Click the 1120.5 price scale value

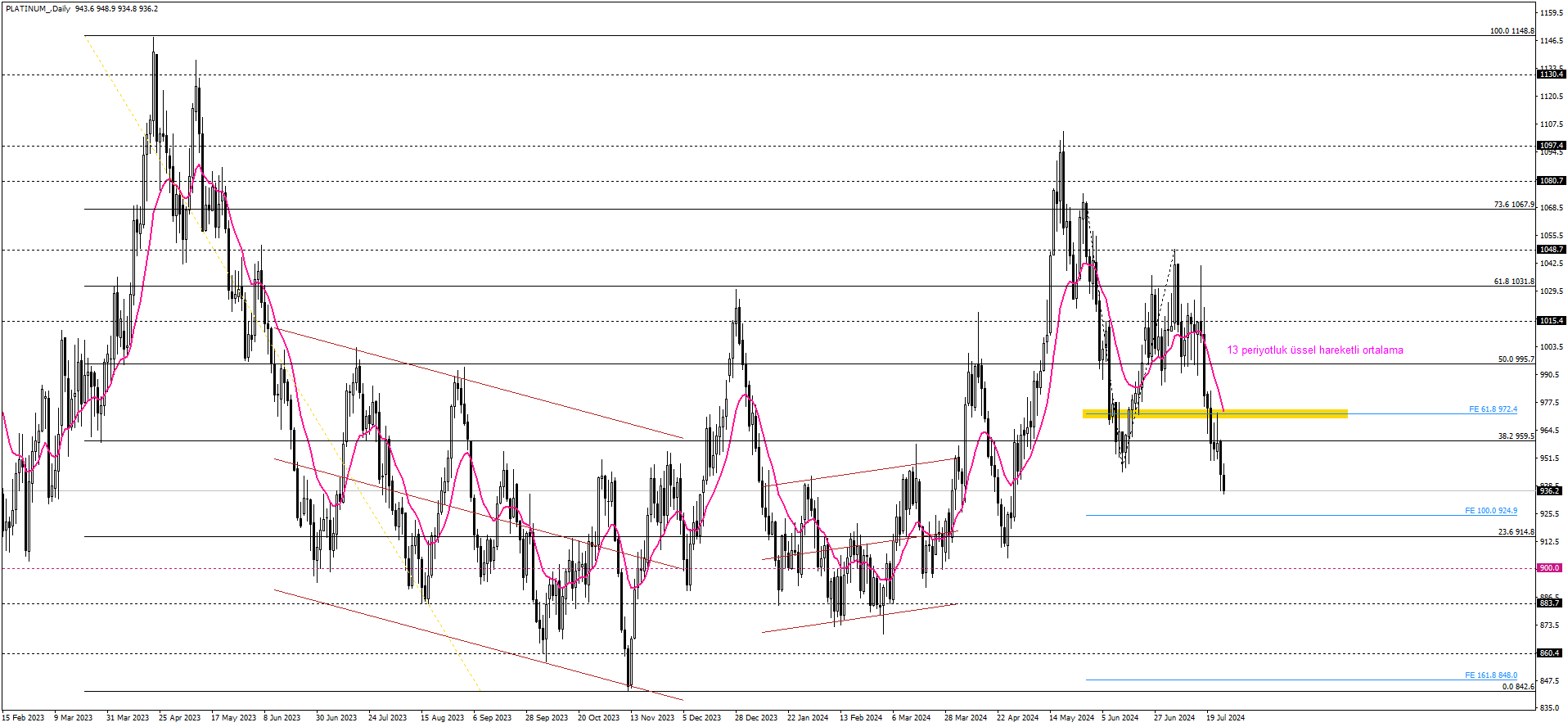pos(1552,97)
